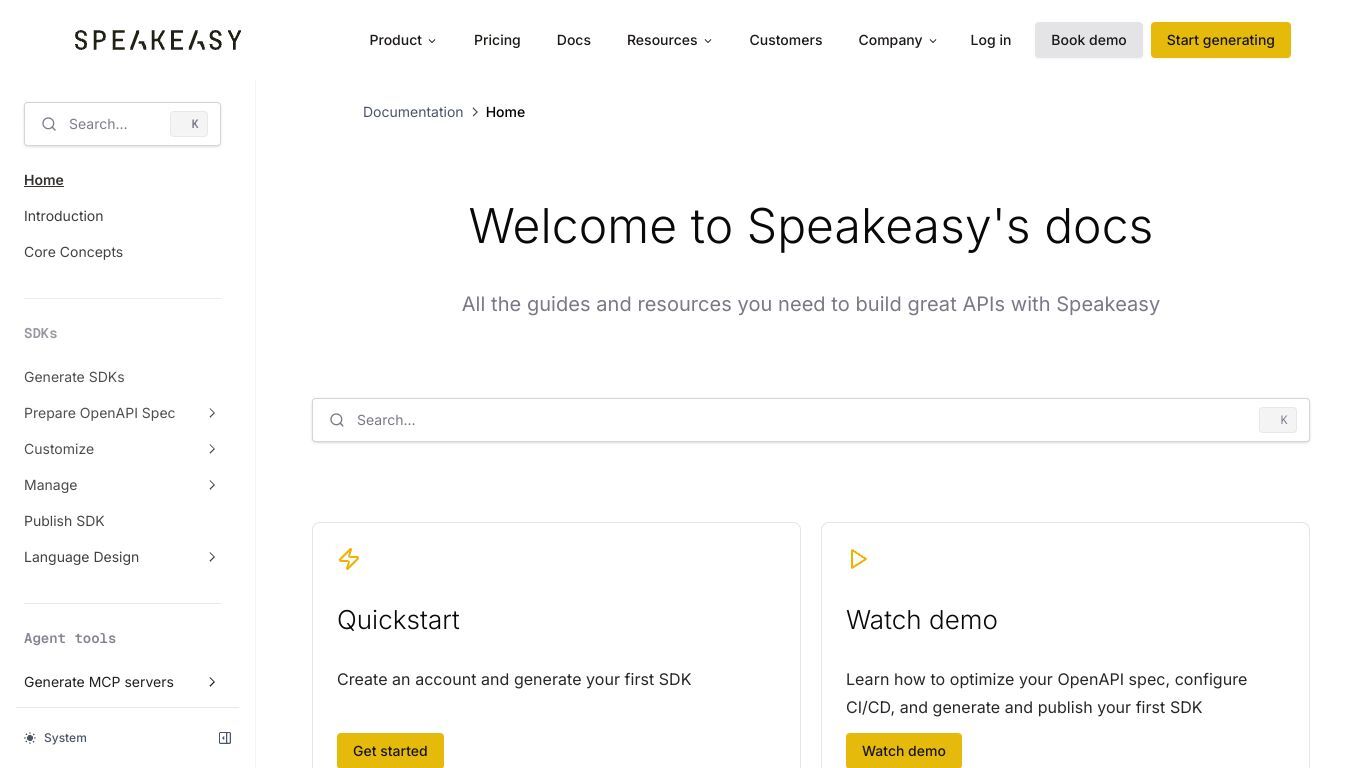Open Manage page in the sidebar

click(x=50, y=485)
